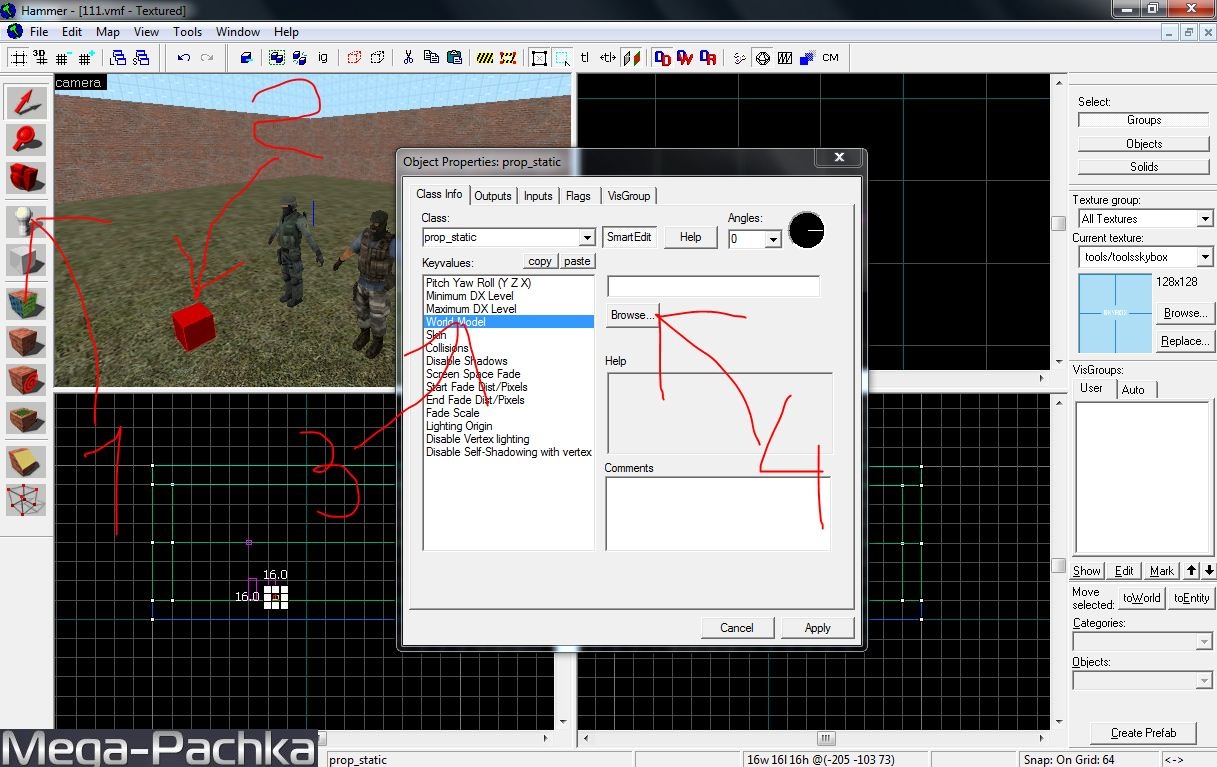Select the Block tool (white cube)
Image resolution: width=1217 pixels, height=767 pixels.
(27, 260)
